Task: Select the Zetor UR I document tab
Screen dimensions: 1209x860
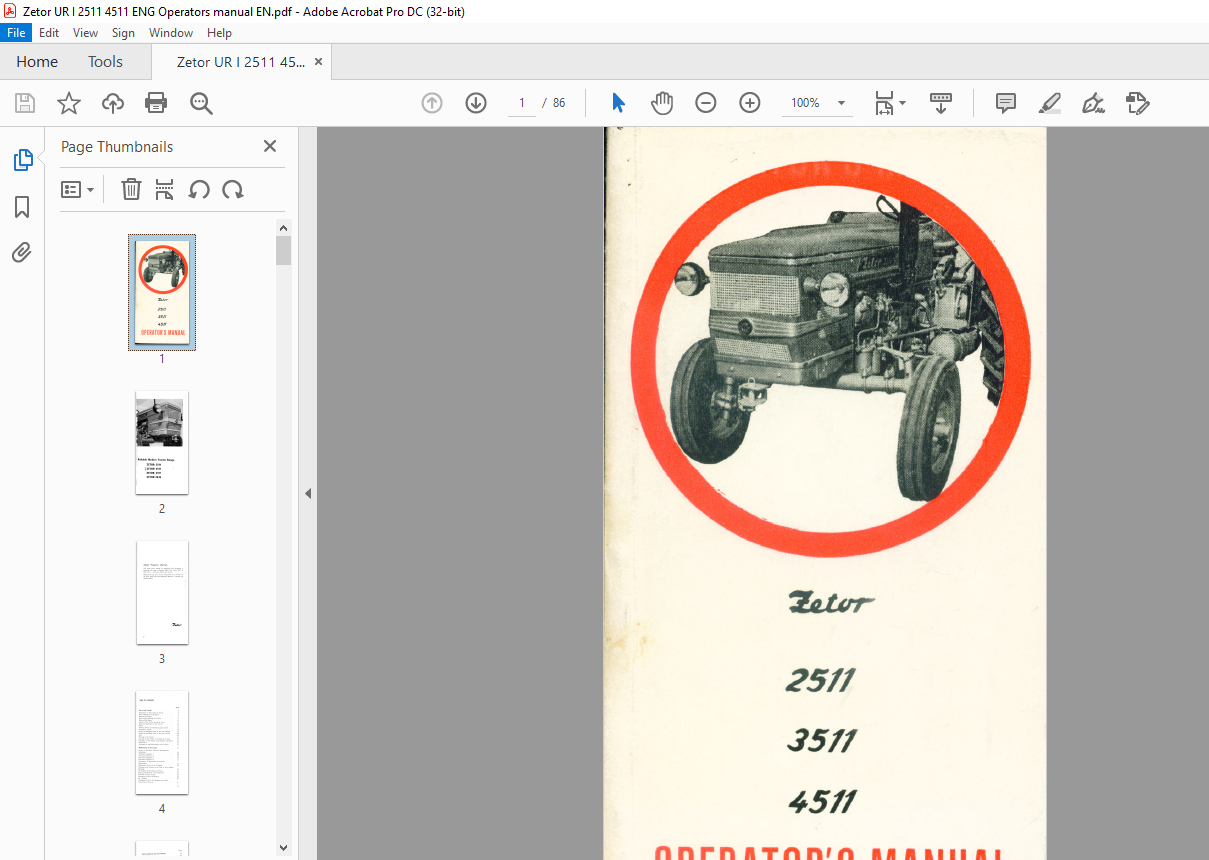Action: click(x=241, y=62)
